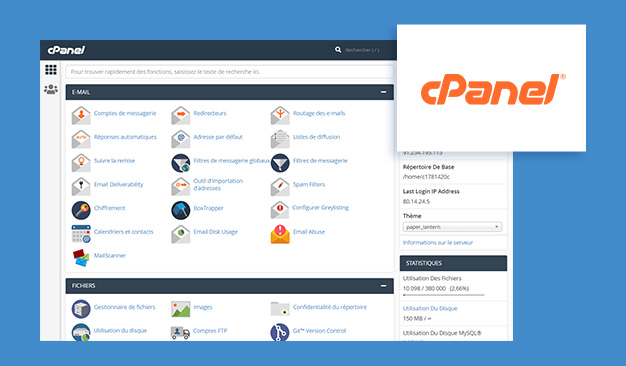The height and width of the screenshot is (366, 626).
Task: Open the Thème paper_lantern dropdown
Action: (x=452, y=227)
